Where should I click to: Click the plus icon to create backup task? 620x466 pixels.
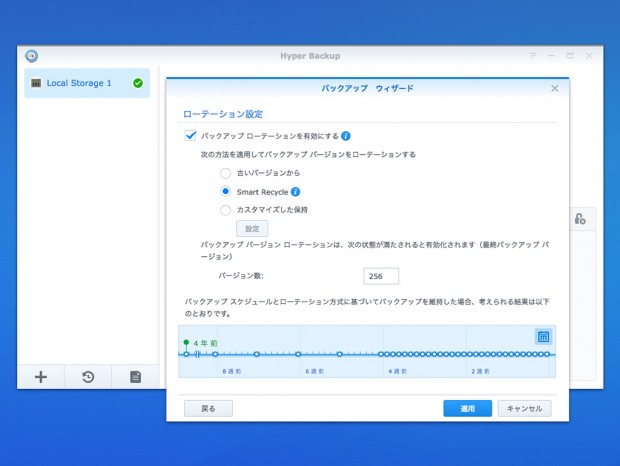tap(41, 377)
